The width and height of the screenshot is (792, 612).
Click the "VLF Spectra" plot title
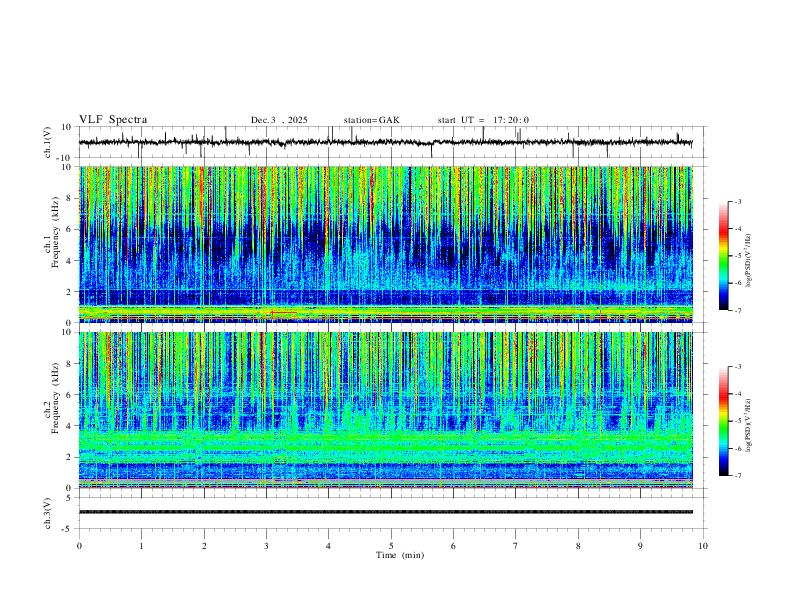click(113, 120)
